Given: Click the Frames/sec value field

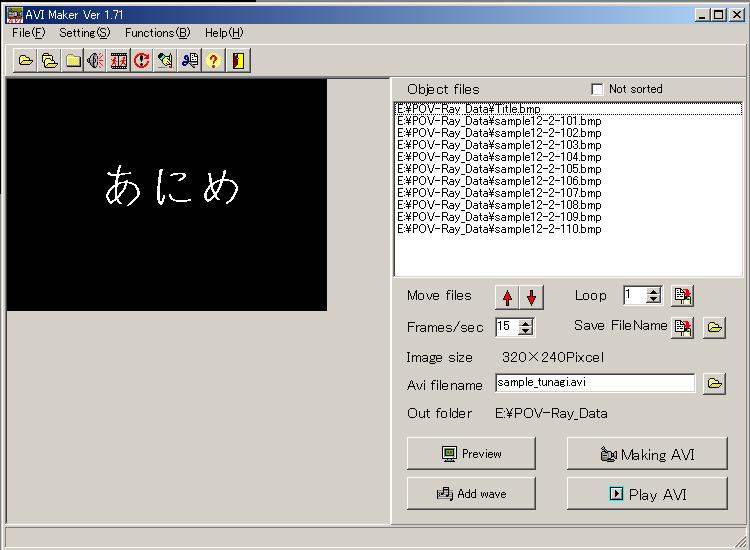Looking at the screenshot, I should click(x=507, y=327).
